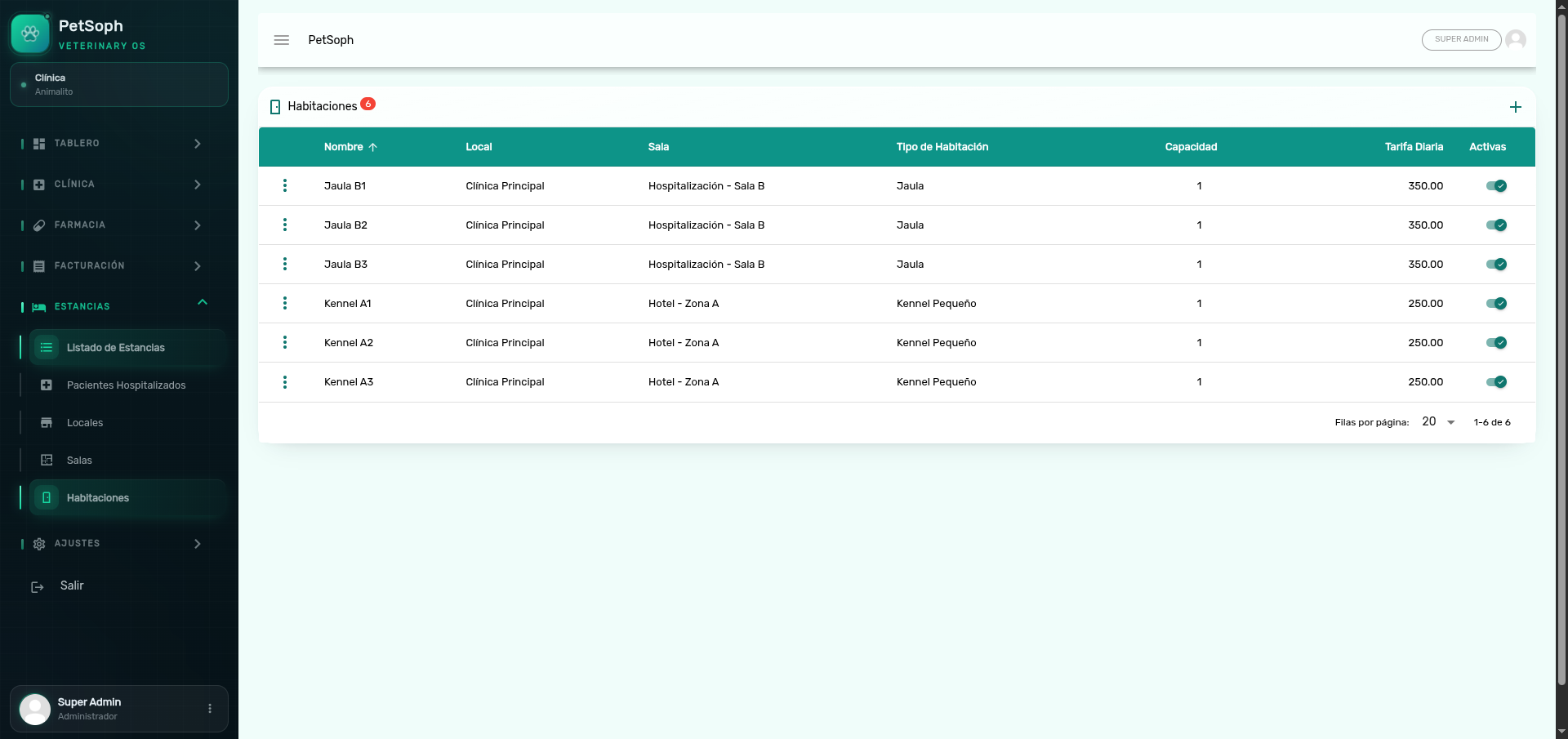Open row actions menu for Kennel A3

pyautogui.click(x=285, y=382)
